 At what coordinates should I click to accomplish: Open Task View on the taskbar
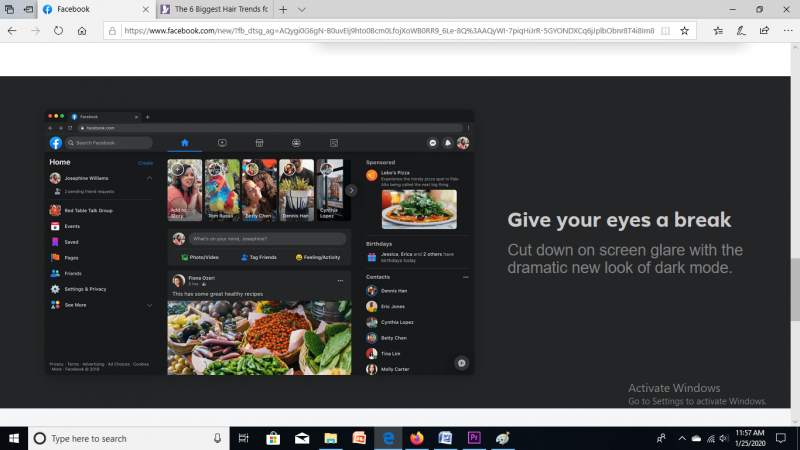point(244,438)
